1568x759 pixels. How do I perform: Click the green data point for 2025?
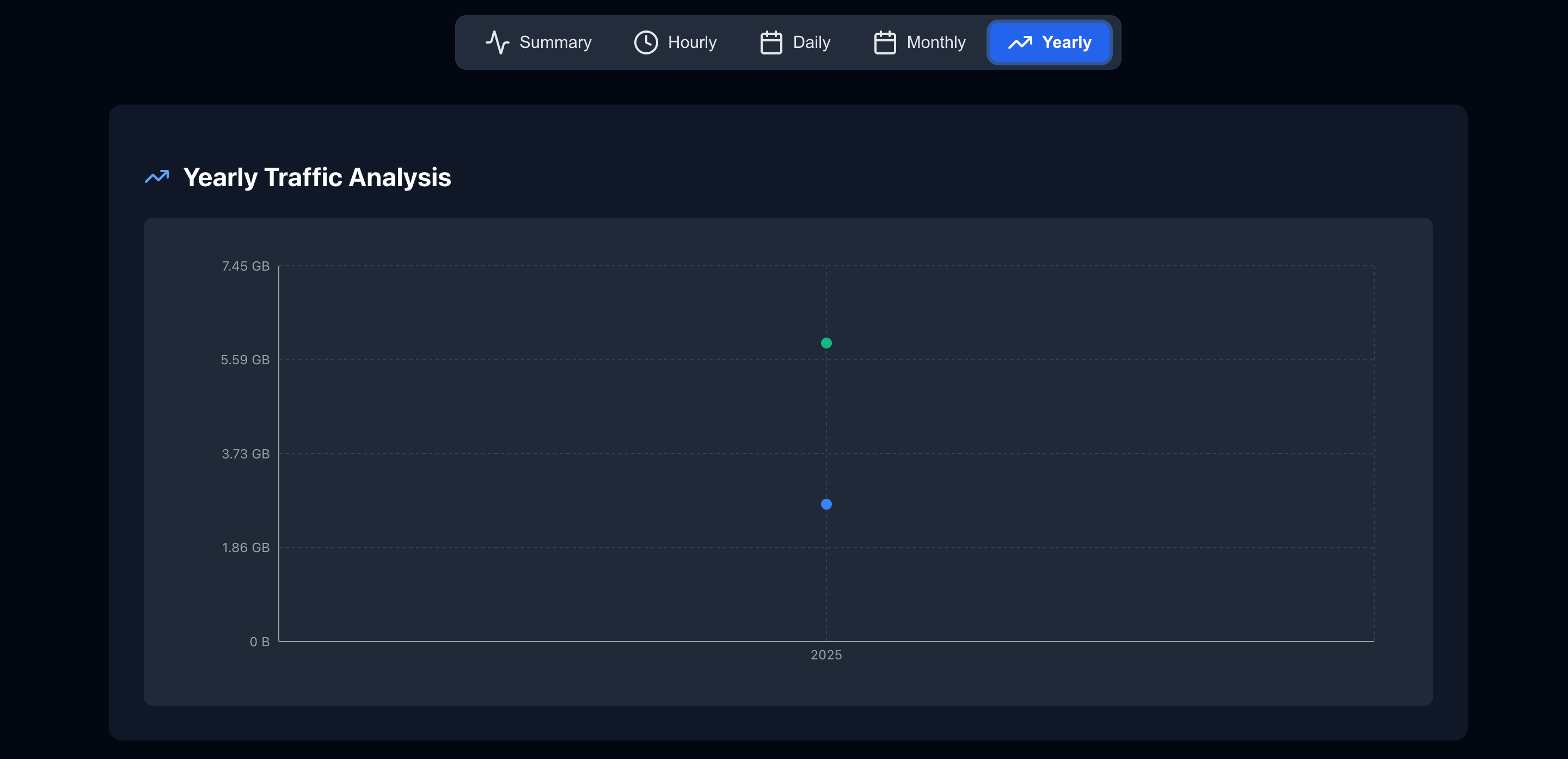point(826,343)
